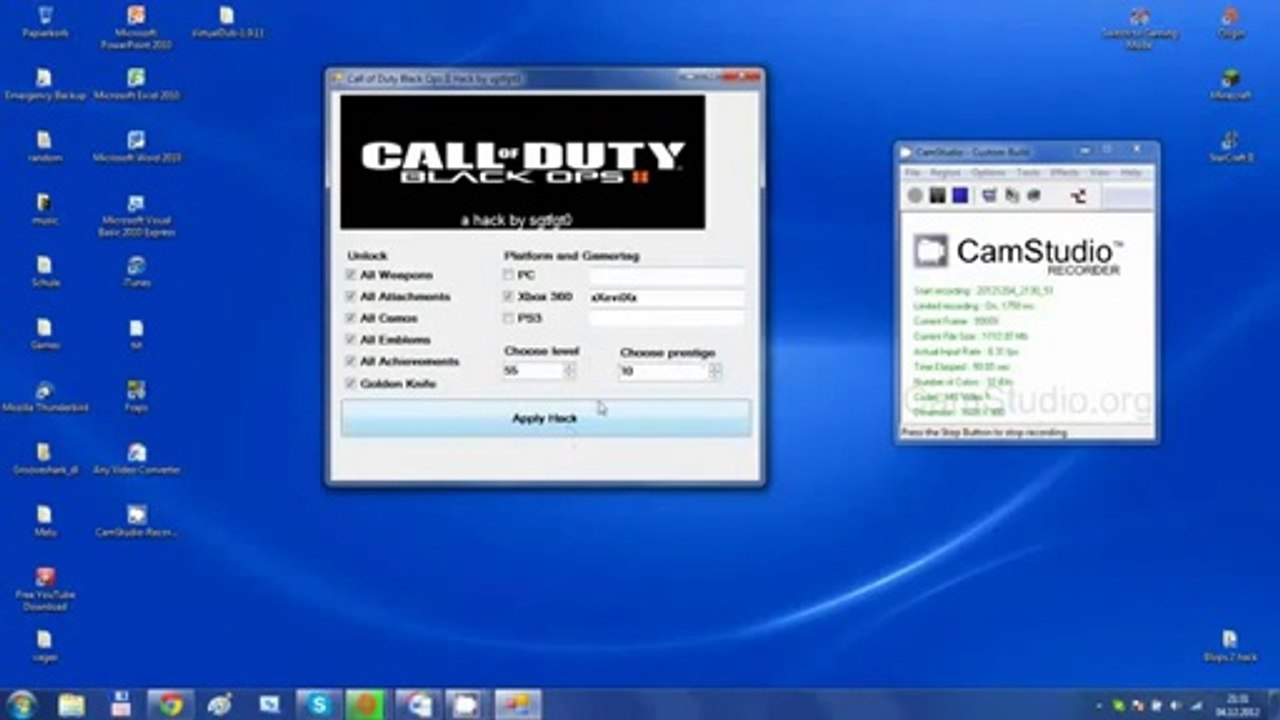Viewport: 1280px width, 720px height.
Task: Open Windows Explorer from the taskbar
Action: tap(72, 704)
